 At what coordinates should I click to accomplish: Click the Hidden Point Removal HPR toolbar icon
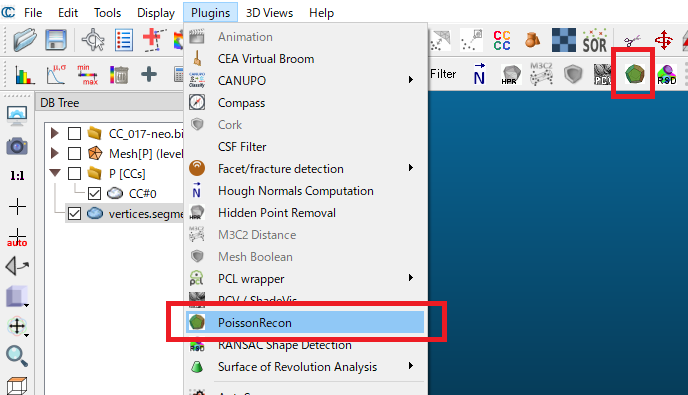coord(511,74)
